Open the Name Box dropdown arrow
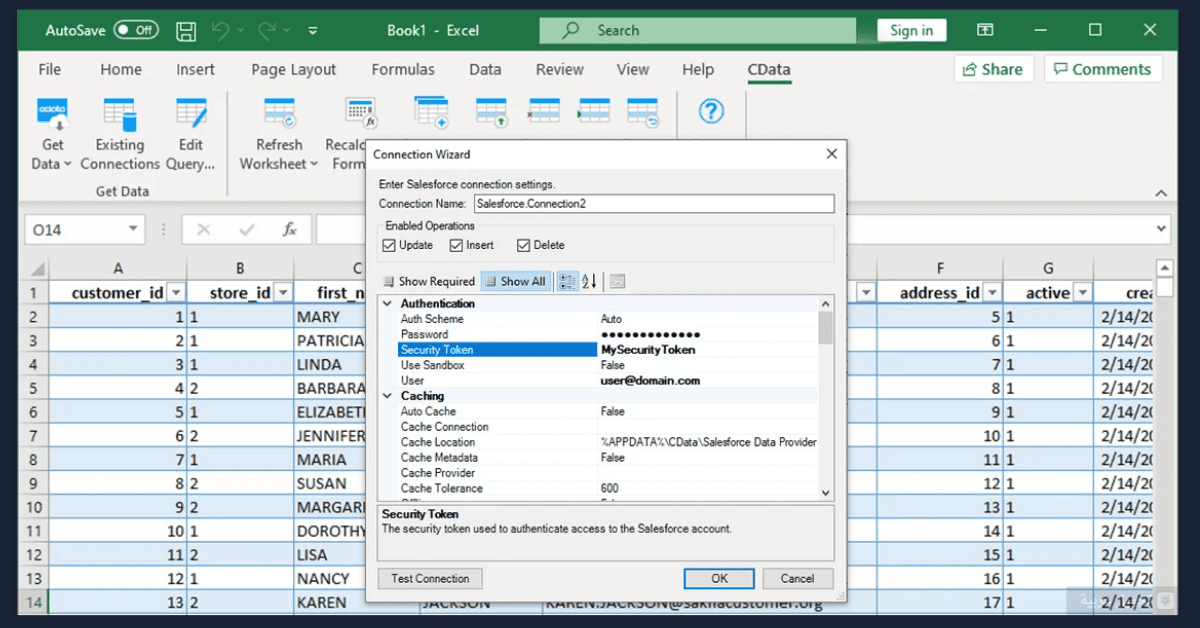 pos(133,229)
